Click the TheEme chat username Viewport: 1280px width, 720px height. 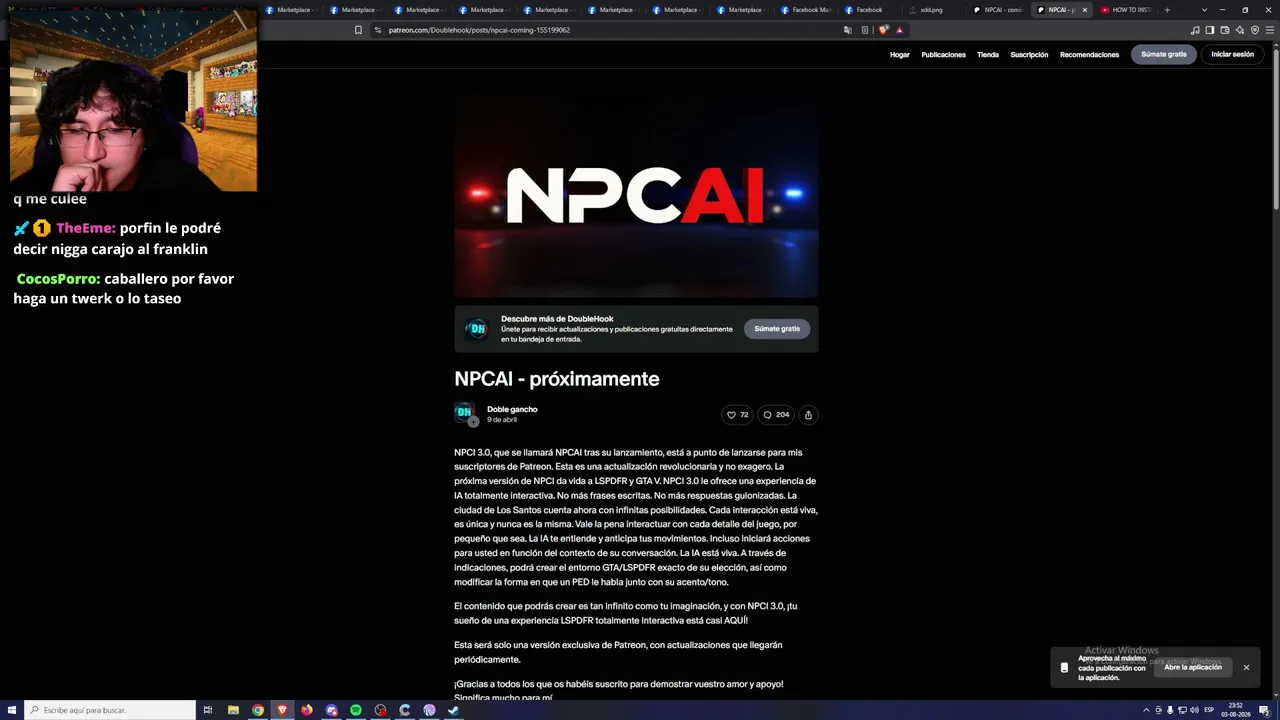(85, 228)
